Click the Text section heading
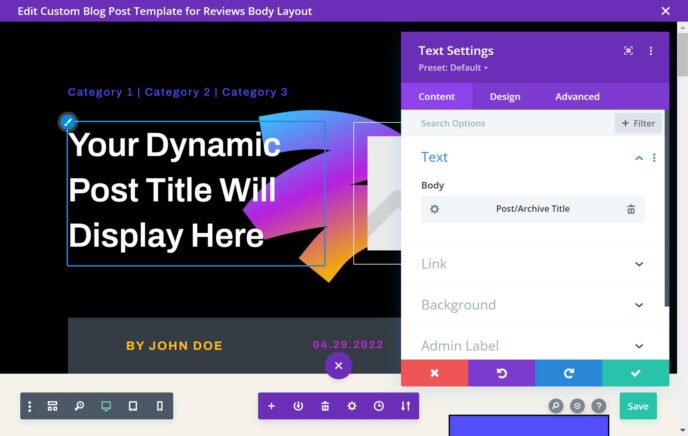This screenshot has height=436, width=688. pyautogui.click(x=434, y=157)
